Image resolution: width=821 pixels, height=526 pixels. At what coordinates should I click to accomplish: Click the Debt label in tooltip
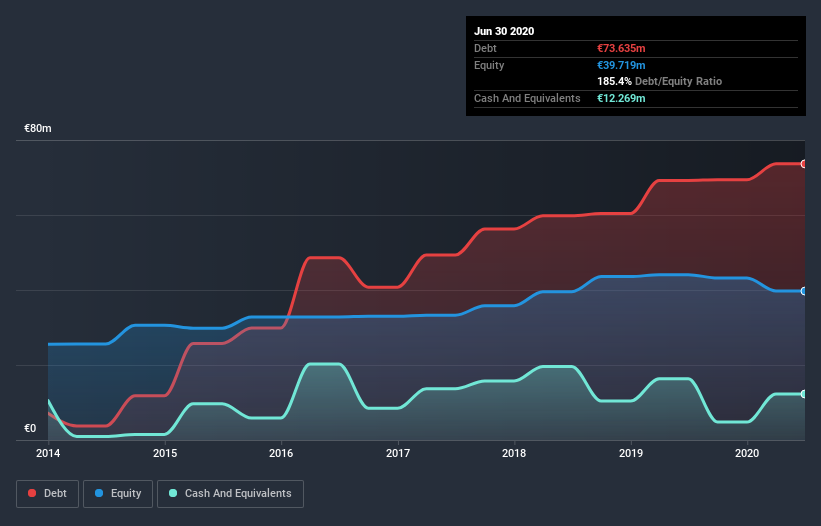point(485,49)
